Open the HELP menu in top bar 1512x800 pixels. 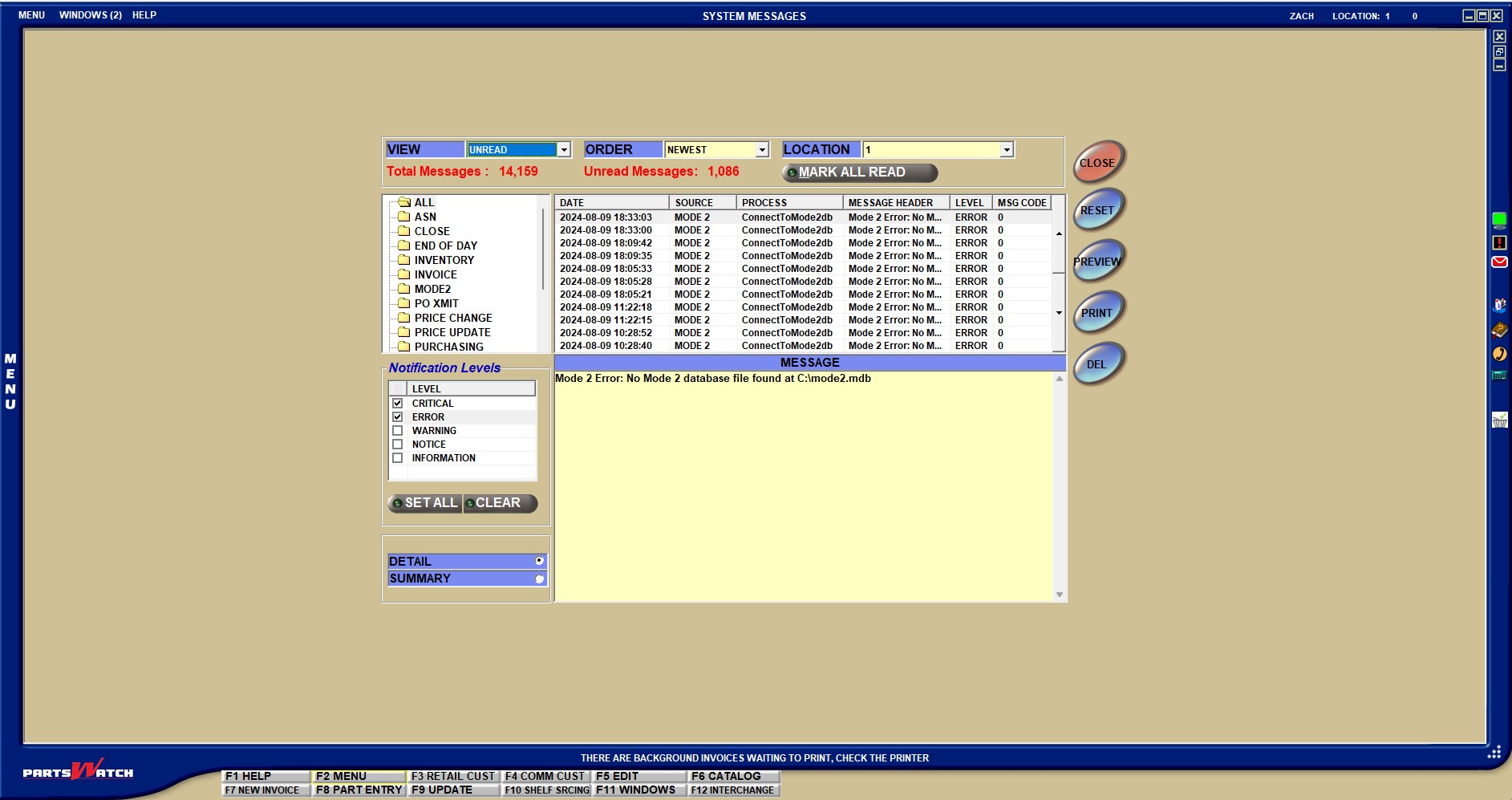(144, 15)
